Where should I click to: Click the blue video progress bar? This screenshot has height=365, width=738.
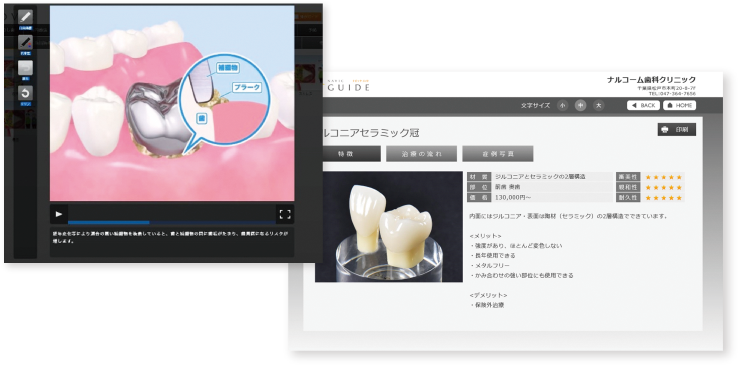coord(109,222)
